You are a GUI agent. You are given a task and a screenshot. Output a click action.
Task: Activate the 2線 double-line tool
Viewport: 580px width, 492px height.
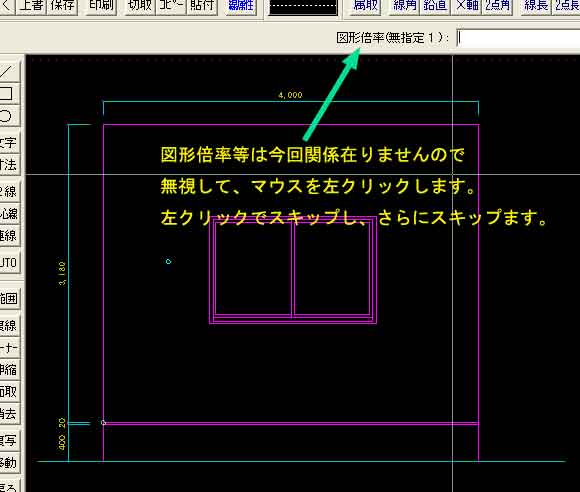click(x=8, y=191)
